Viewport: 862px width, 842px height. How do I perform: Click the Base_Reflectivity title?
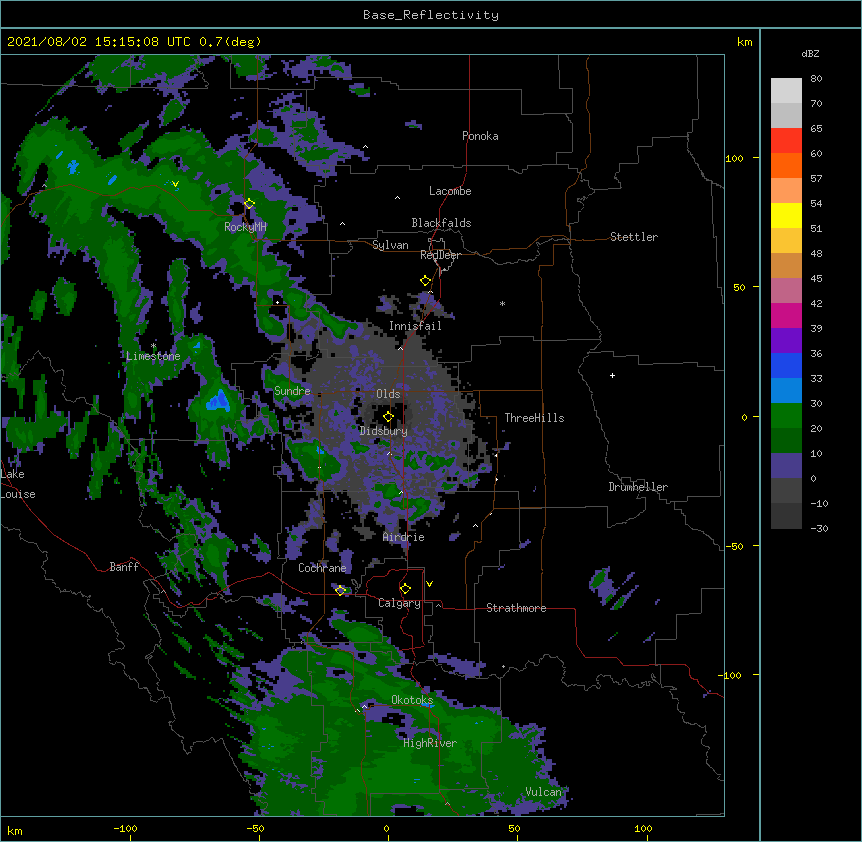point(431,15)
